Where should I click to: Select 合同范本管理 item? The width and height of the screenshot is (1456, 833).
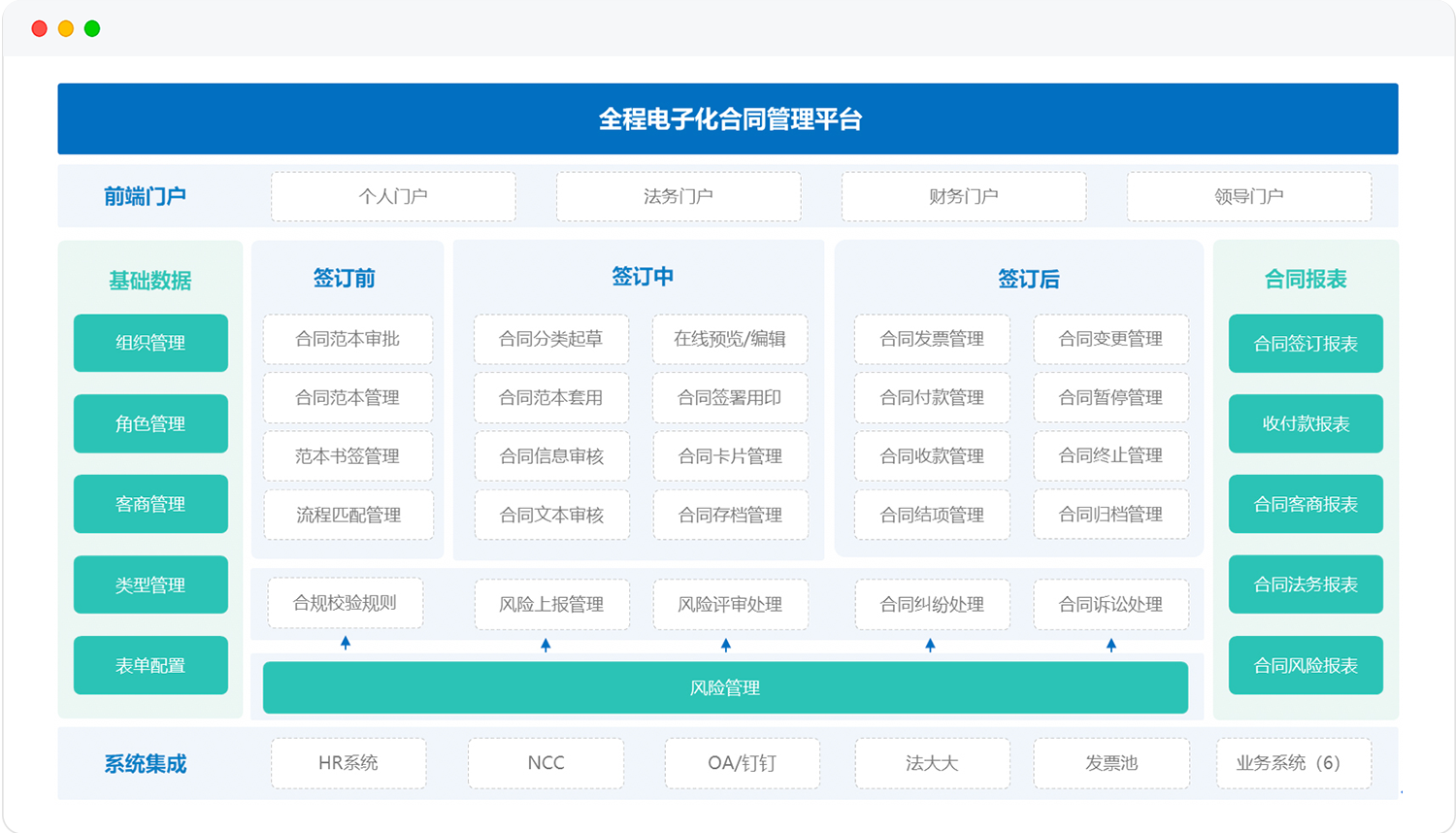tap(347, 398)
